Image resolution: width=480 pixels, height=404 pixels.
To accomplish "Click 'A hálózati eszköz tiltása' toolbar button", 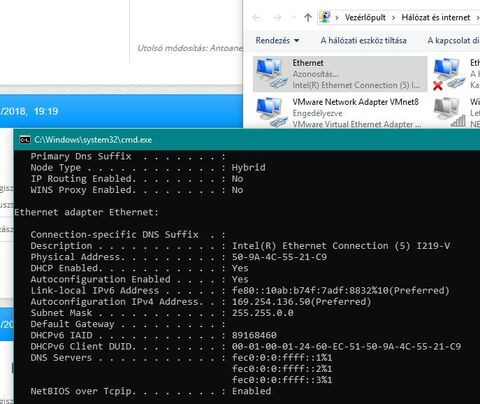I will 363,41.
